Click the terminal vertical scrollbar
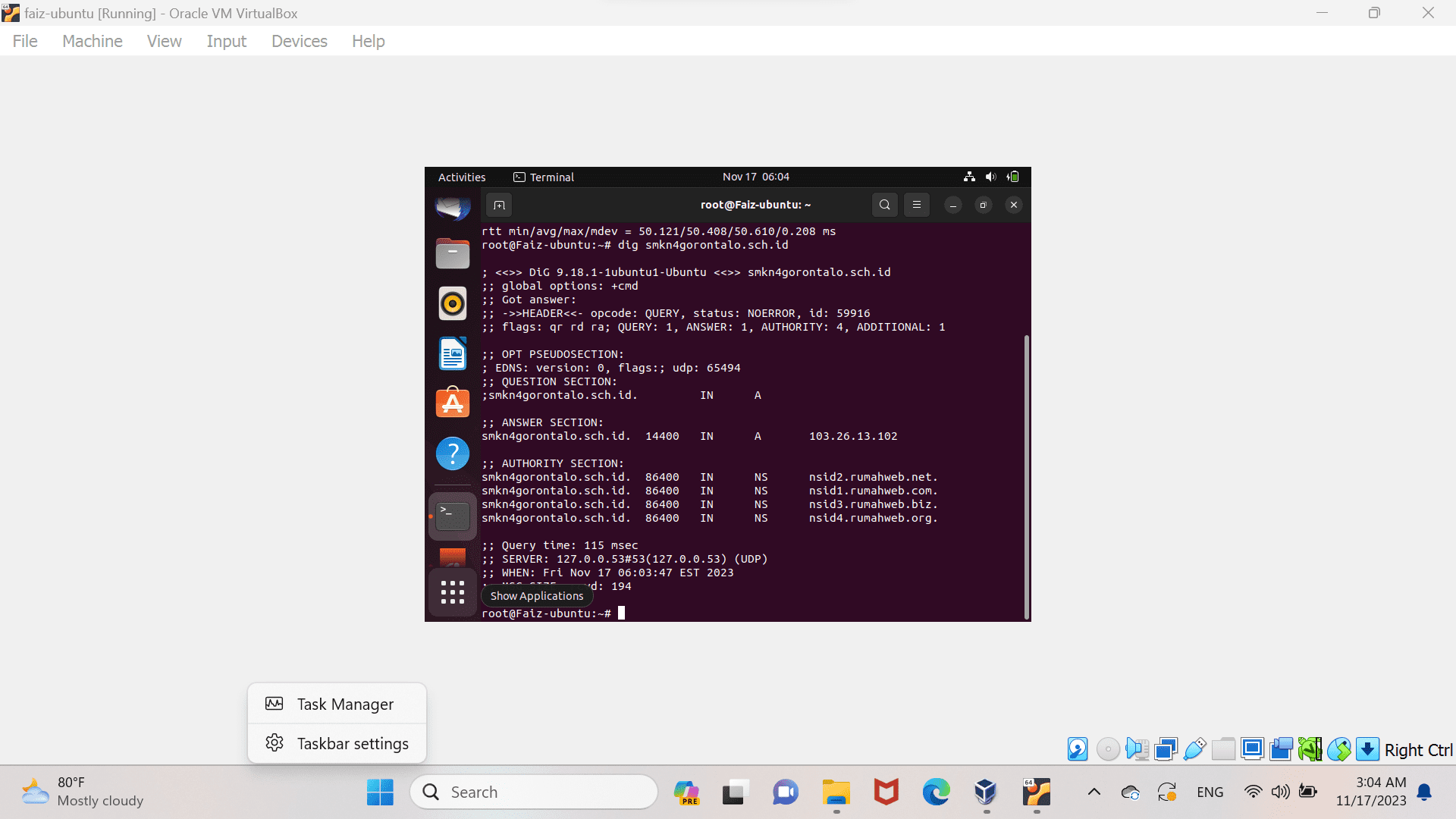This screenshot has height=819, width=1456. 1027,476
